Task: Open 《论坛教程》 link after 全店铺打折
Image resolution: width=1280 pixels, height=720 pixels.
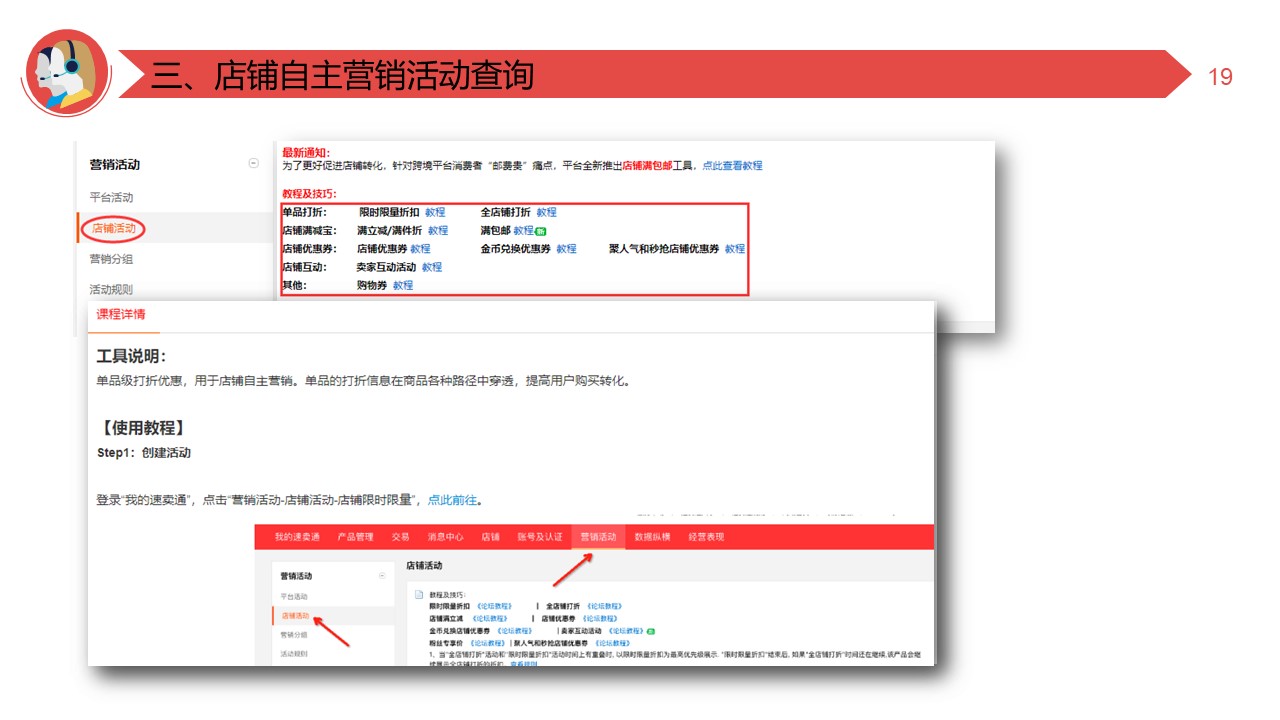Action: pyautogui.click(x=604, y=606)
